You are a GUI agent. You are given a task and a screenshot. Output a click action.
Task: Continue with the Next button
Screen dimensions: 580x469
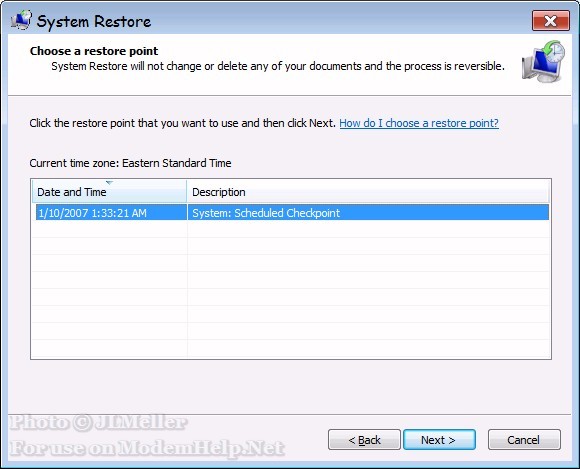click(x=439, y=440)
